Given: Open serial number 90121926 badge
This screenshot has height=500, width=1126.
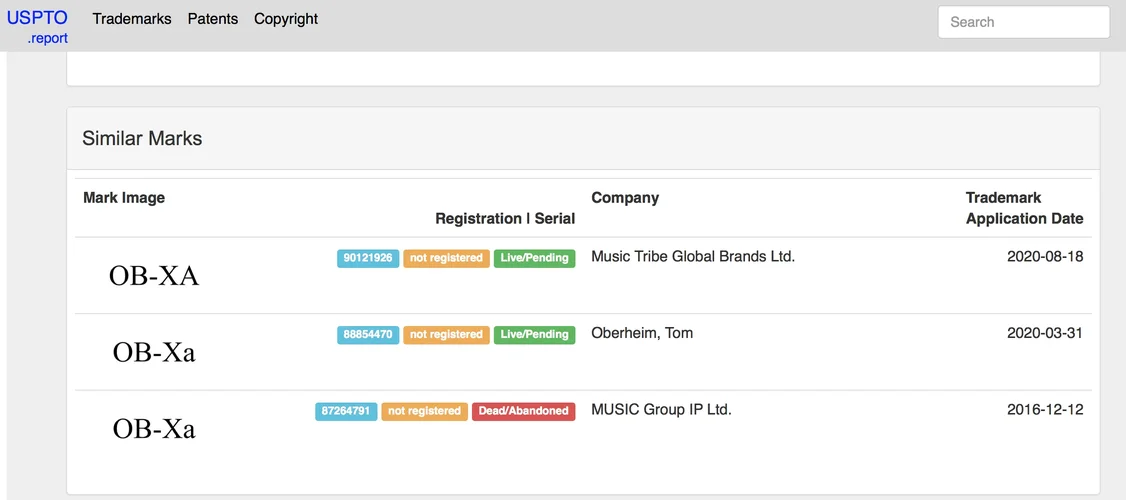Looking at the screenshot, I should (x=368, y=258).
